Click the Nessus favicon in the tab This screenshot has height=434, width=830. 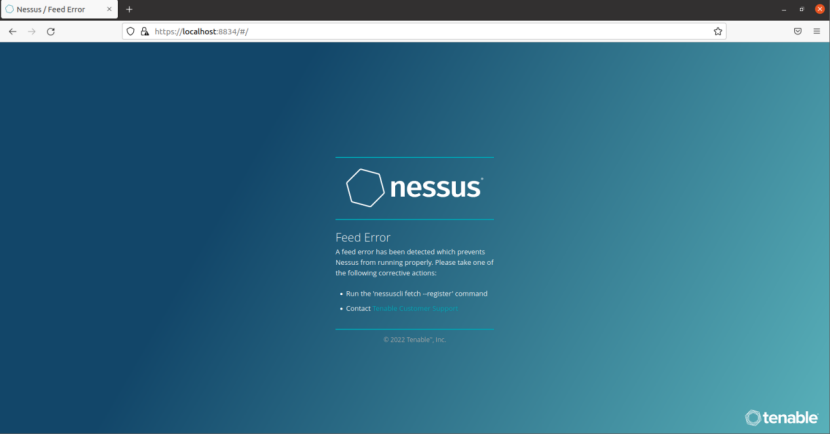pos(10,10)
